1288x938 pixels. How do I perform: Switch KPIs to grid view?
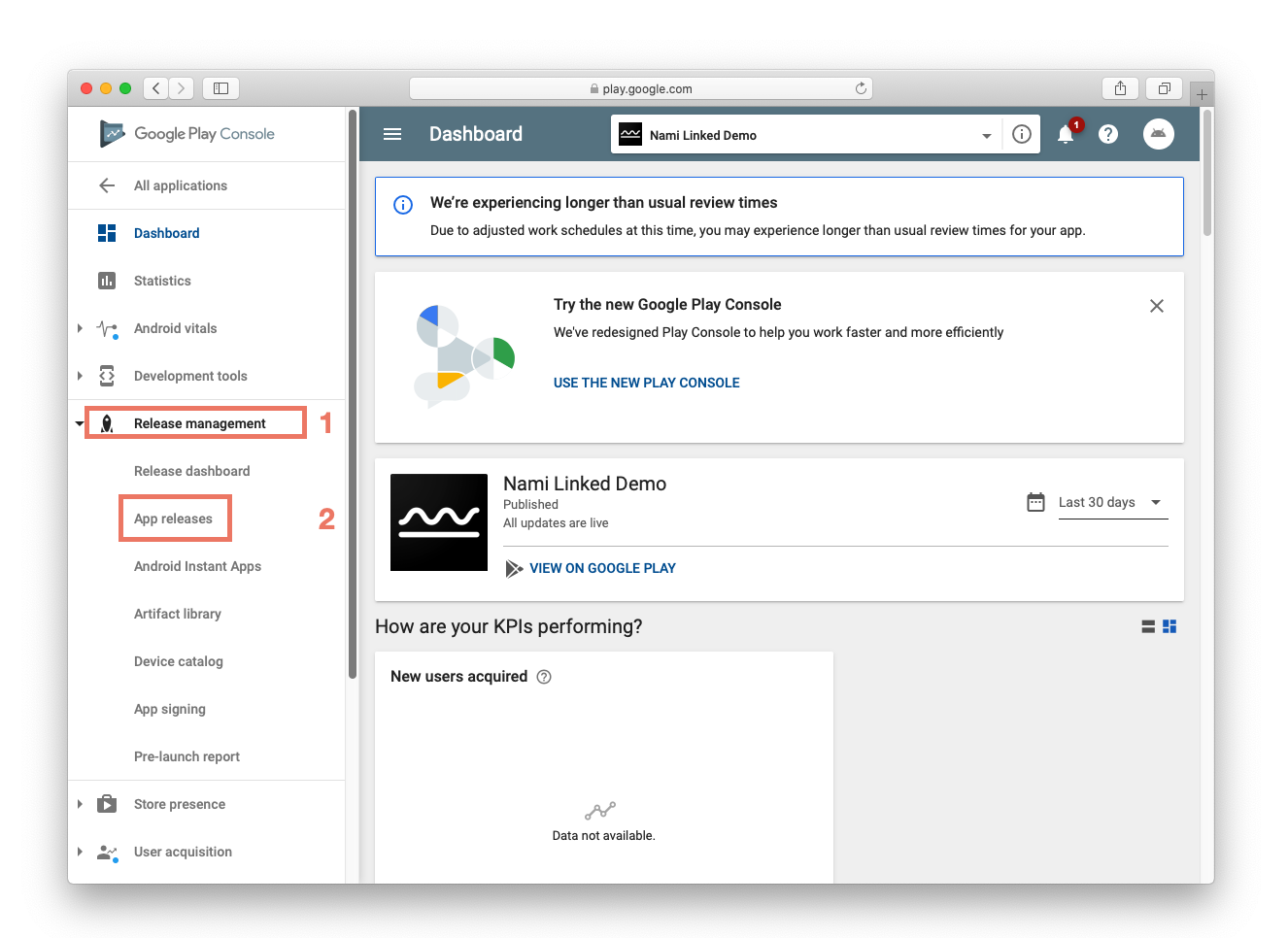[1169, 626]
